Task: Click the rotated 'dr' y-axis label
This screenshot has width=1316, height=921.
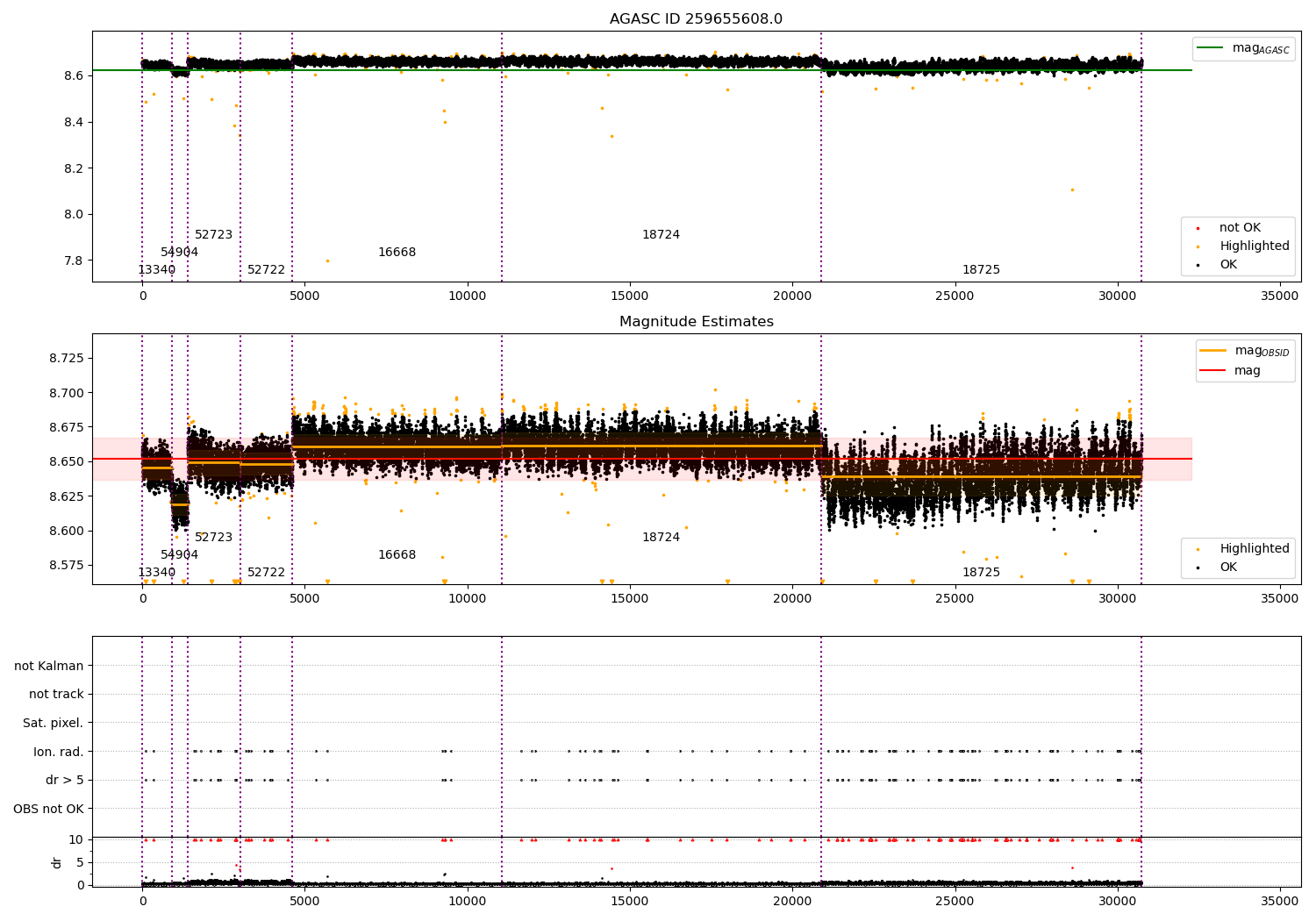Action: pyautogui.click(x=57, y=862)
